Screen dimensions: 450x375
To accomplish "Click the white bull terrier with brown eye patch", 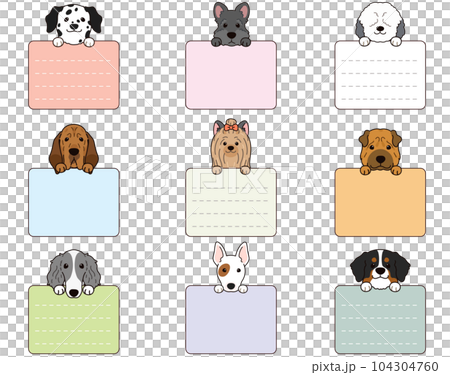I will tap(231, 267).
